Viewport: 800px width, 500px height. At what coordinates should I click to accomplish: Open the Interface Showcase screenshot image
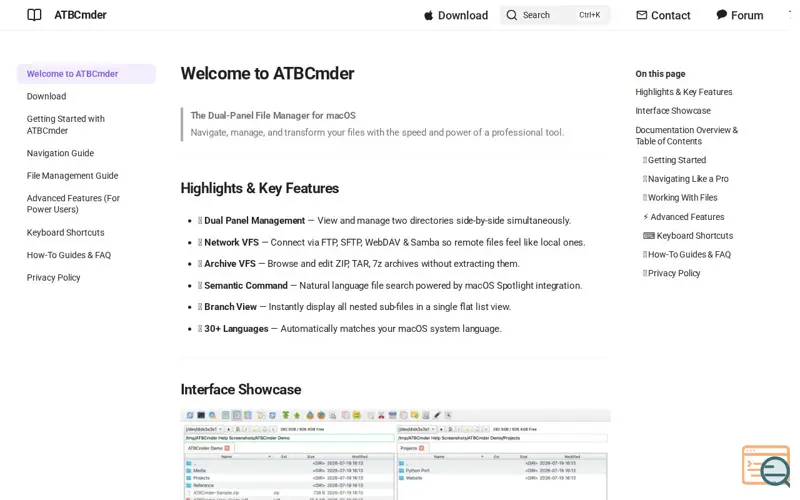pyautogui.click(x=395, y=455)
